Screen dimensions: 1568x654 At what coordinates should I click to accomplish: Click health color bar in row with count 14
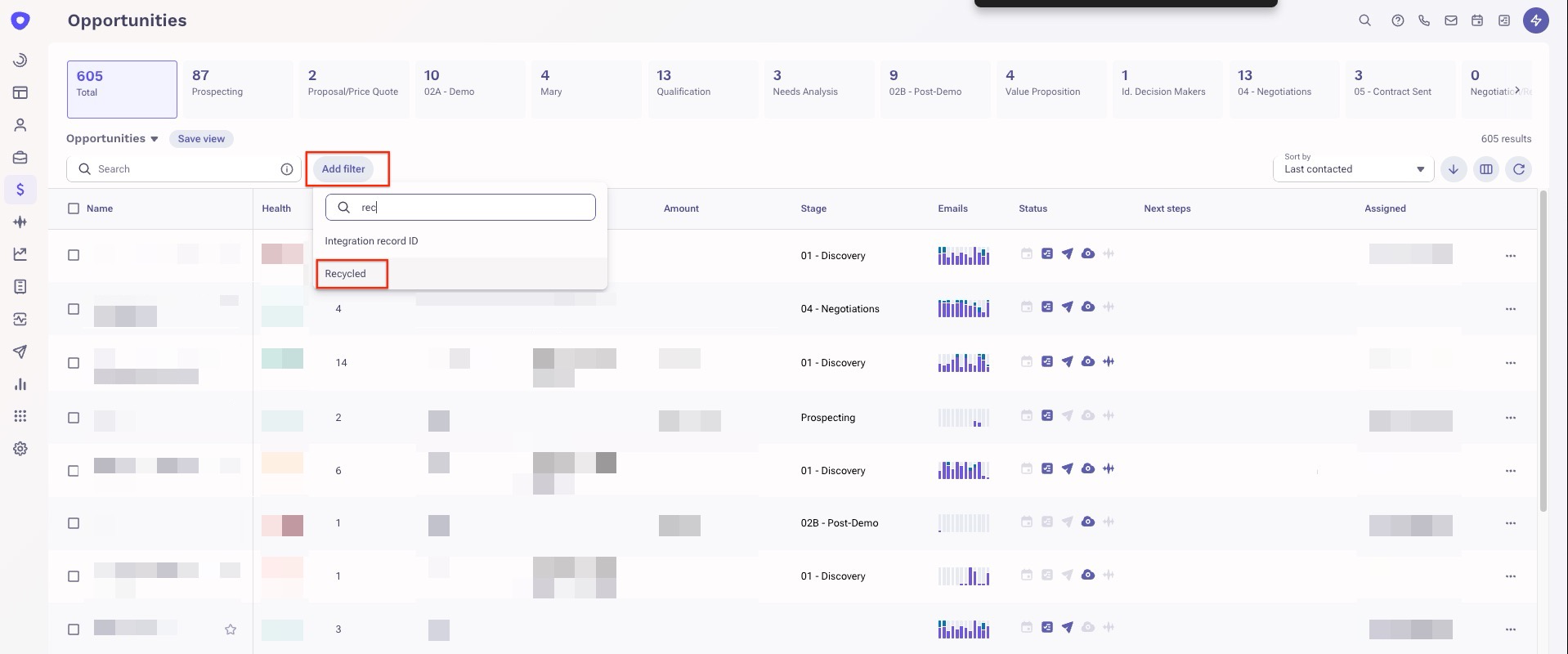tap(282, 358)
